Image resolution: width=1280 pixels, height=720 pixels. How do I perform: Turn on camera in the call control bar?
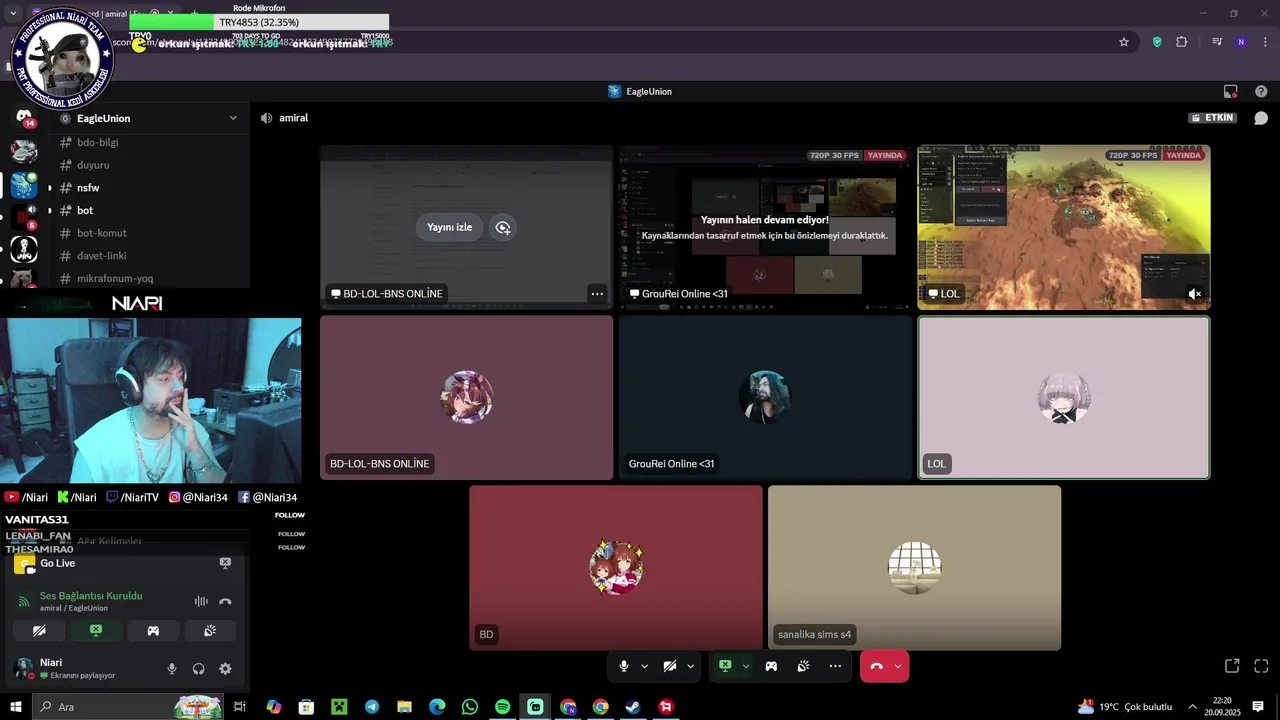[670, 666]
